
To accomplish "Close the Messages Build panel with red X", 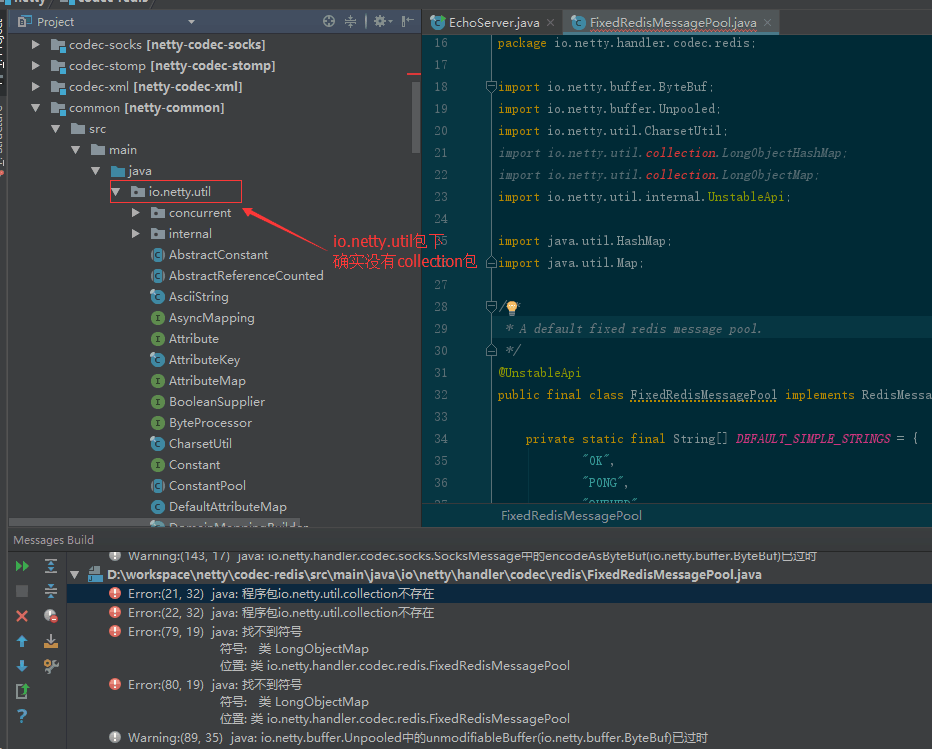I will (x=22, y=616).
